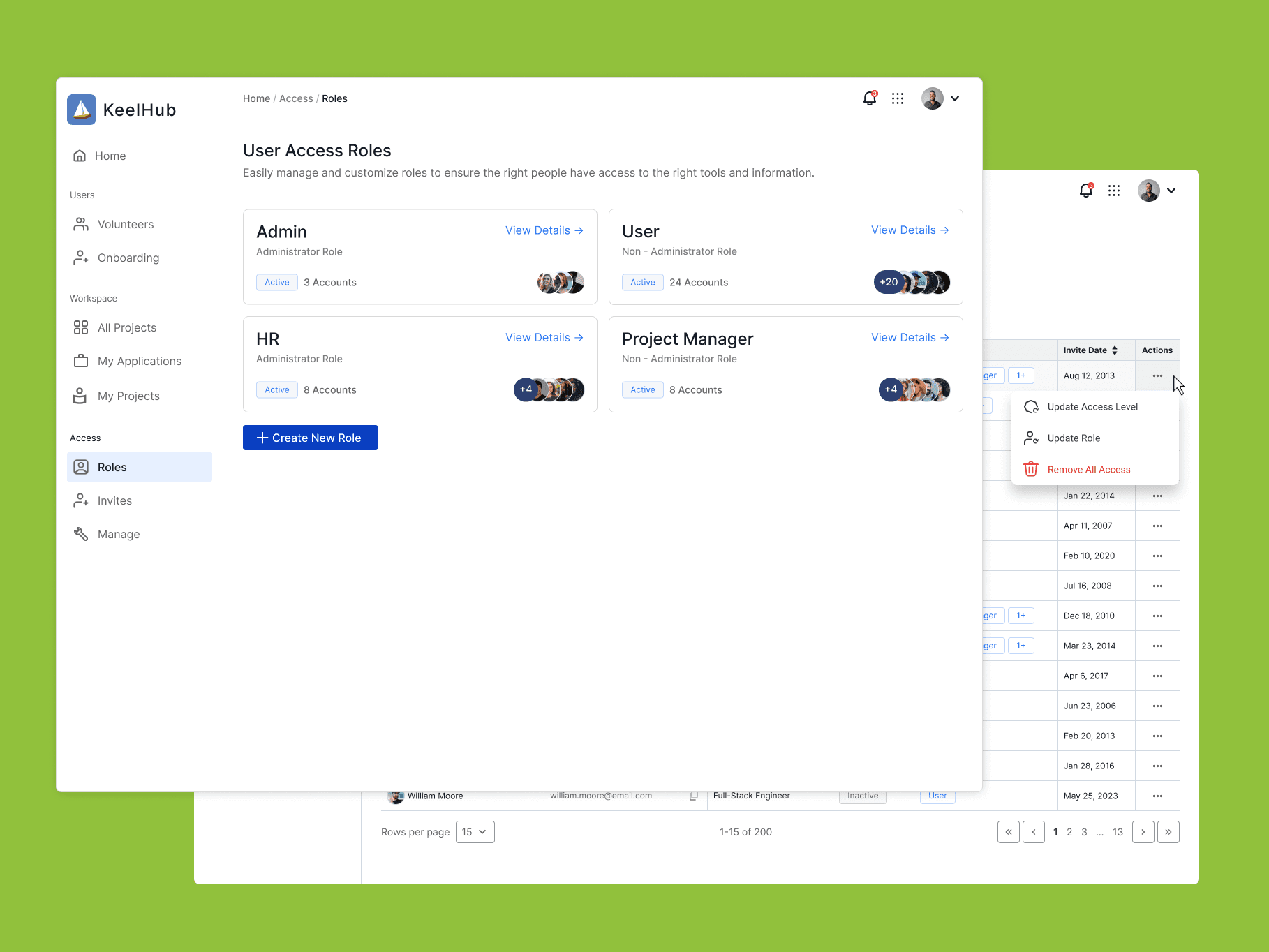Open actions menu for Jan 22, 2014 row
The width and height of the screenshot is (1269, 952).
point(1157,496)
